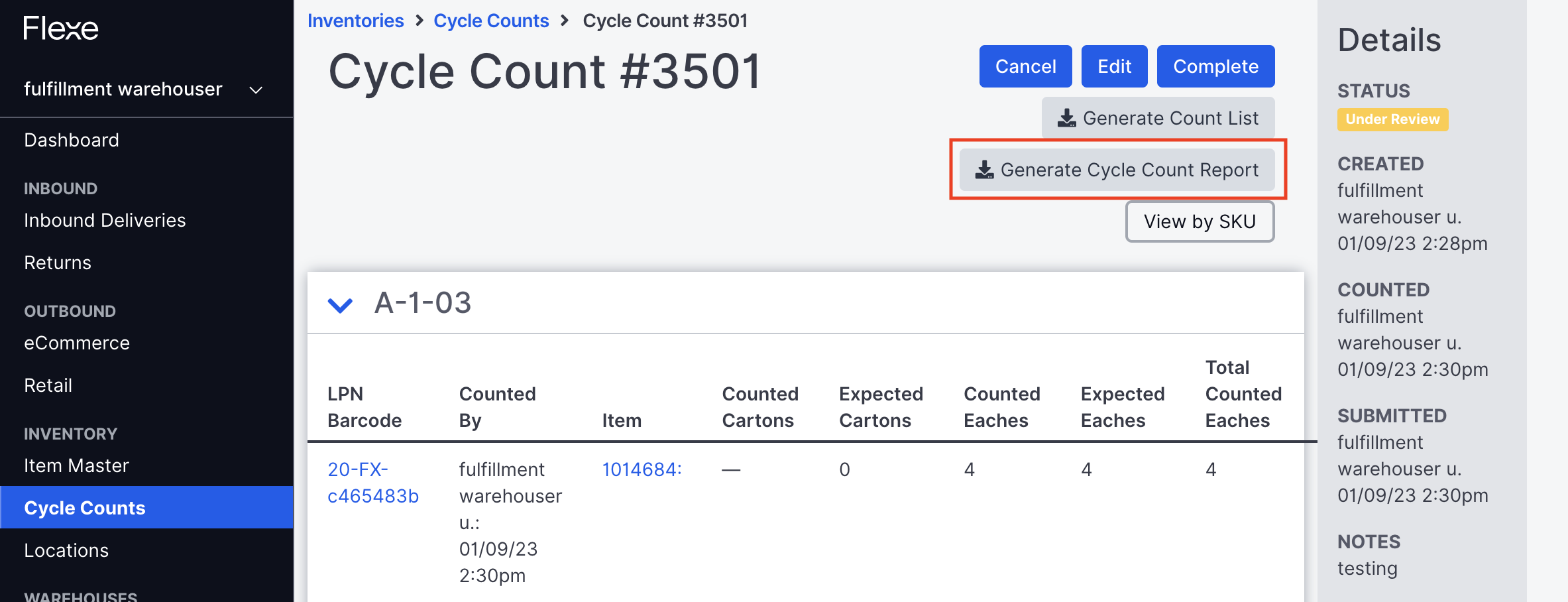Open the Returns page
This screenshot has height=602, width=1568.
pyautogui.click(x=57, y=262)
